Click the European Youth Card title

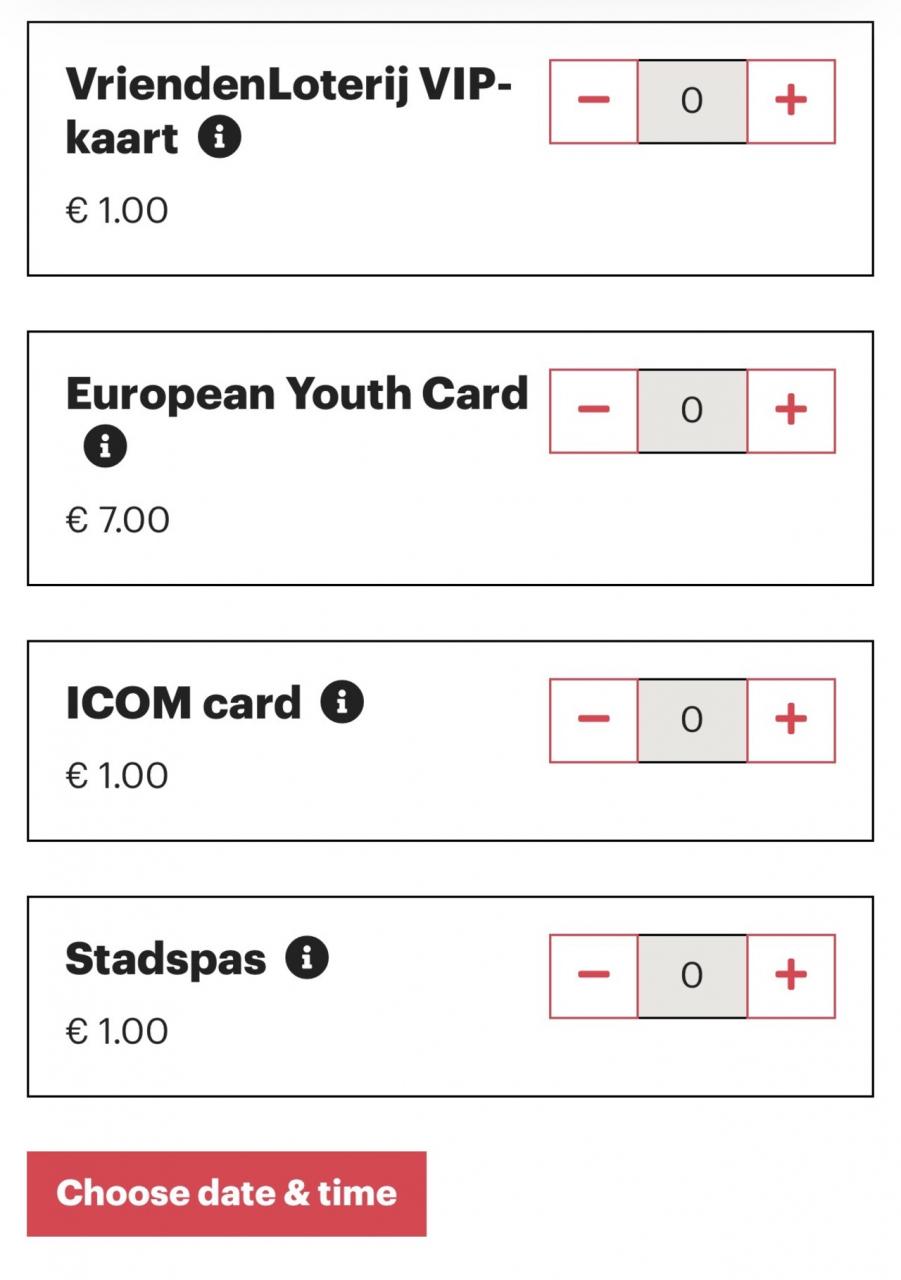(296, 395)
